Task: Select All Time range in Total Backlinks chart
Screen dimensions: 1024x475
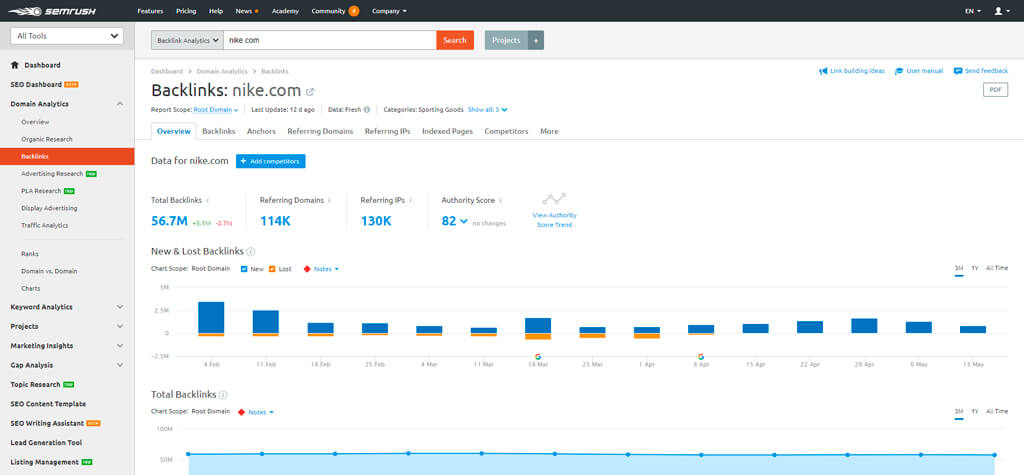Action: coord(997,411)
